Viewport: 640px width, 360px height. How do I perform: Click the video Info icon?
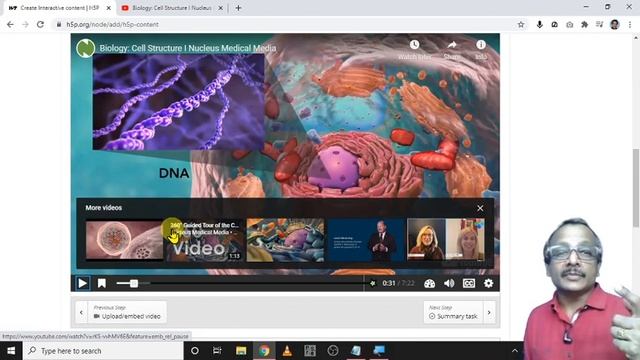[481, 44]
